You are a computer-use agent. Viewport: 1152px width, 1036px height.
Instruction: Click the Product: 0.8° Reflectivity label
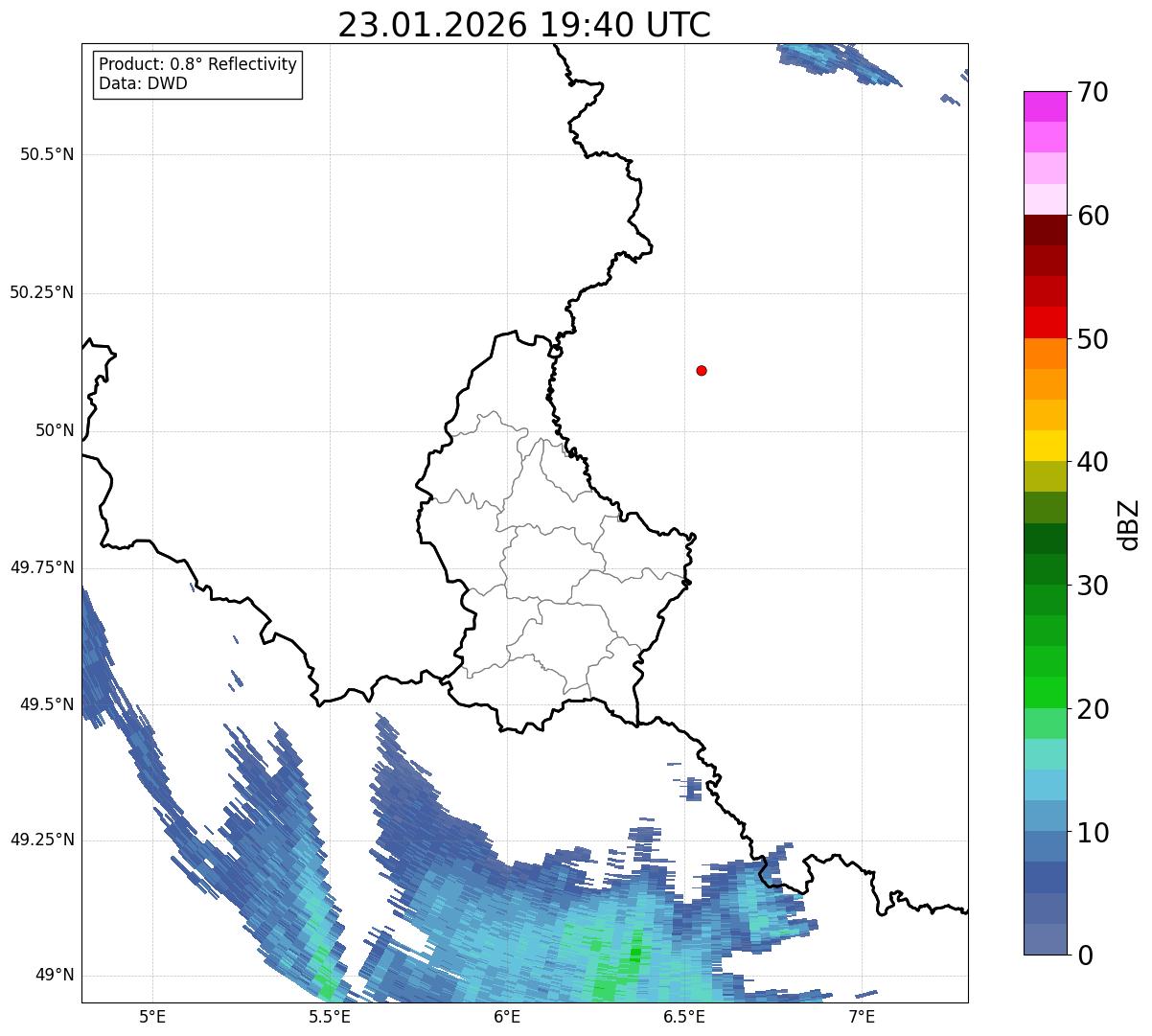tap(198, 64)
